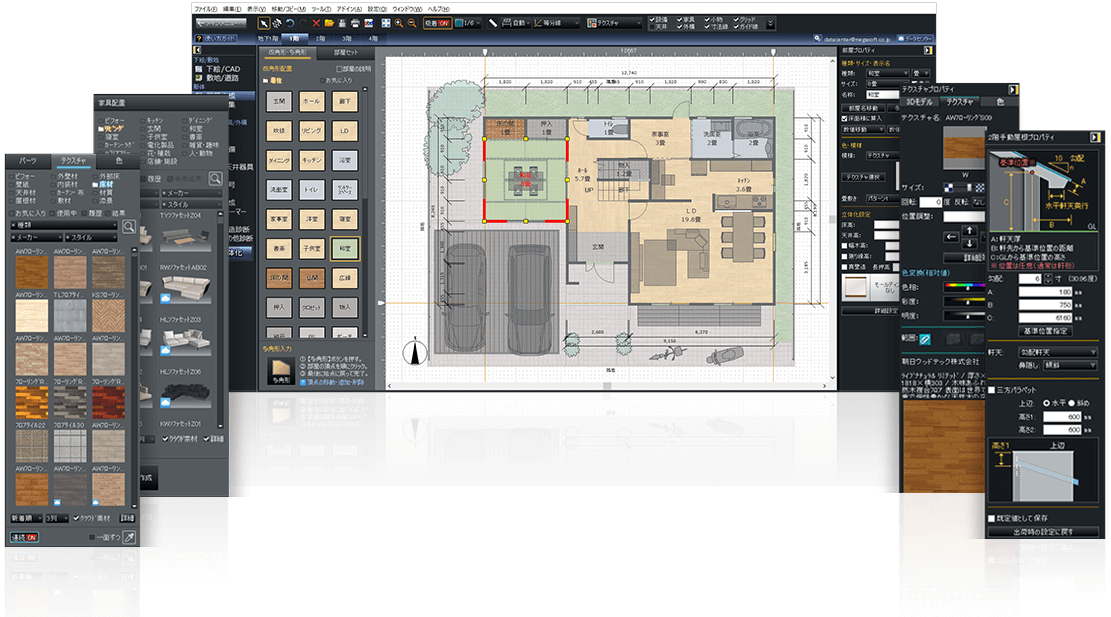
Task: Enable the 三方パラペット checkbox
Action: click(x=991, y=389)
